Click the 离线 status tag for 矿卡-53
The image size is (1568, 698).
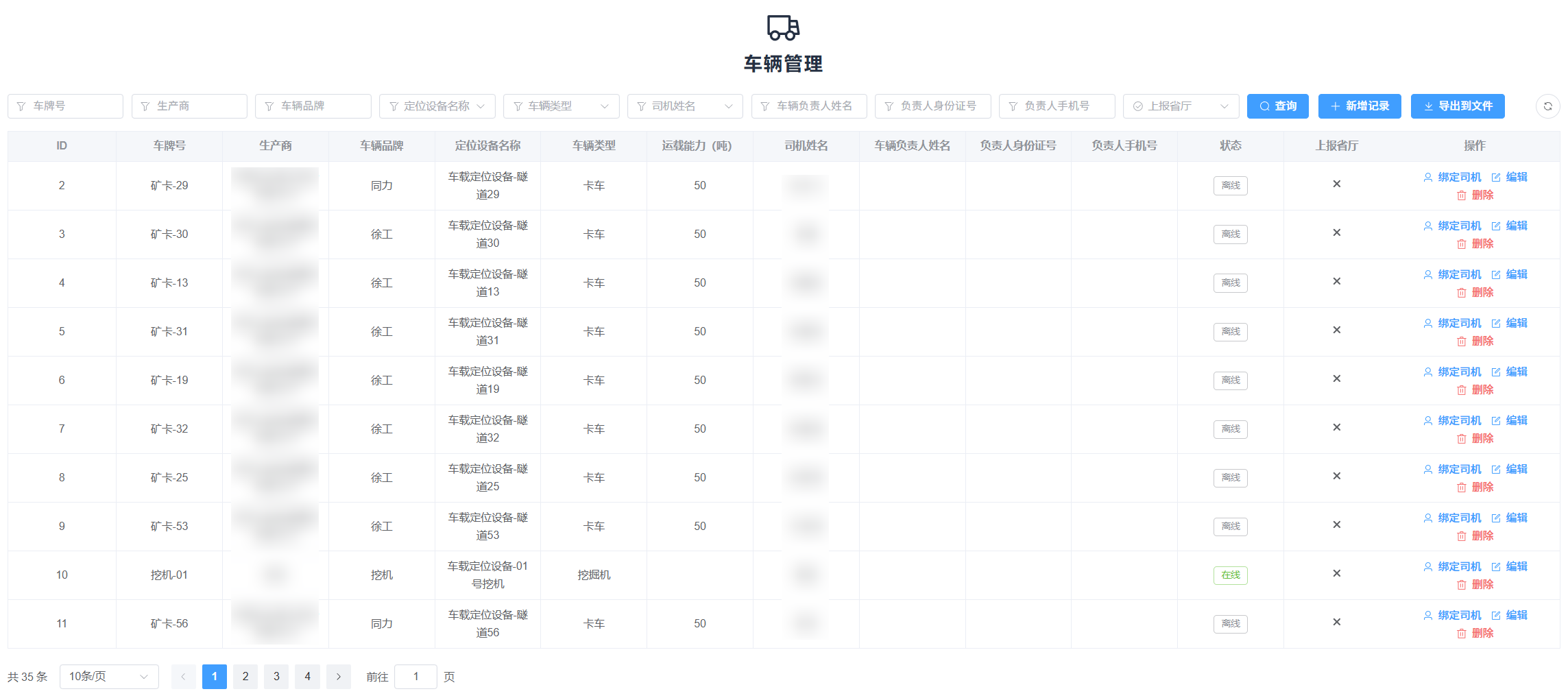point(1230,527)
